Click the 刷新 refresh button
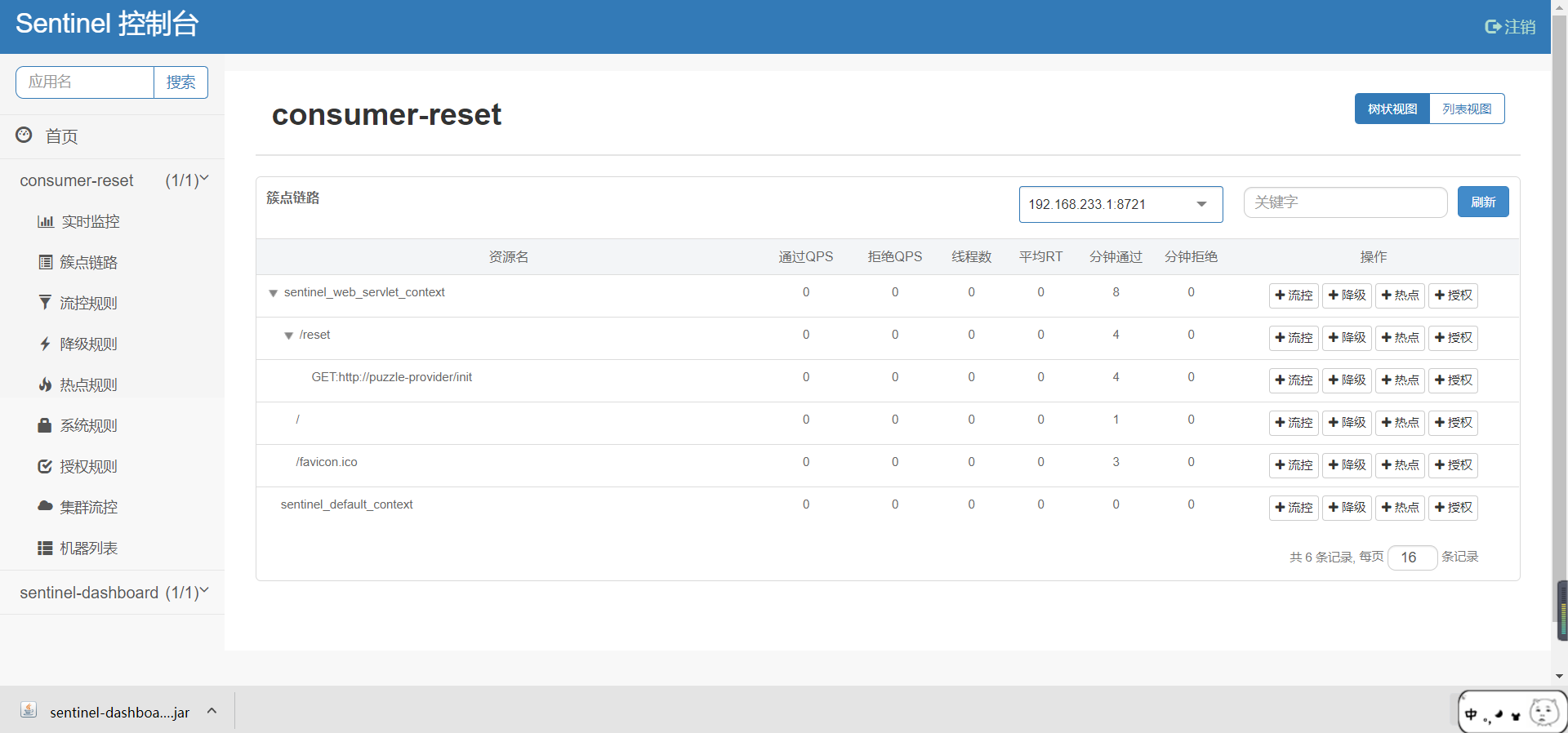1568x733 pixels. coord(1483,202)
